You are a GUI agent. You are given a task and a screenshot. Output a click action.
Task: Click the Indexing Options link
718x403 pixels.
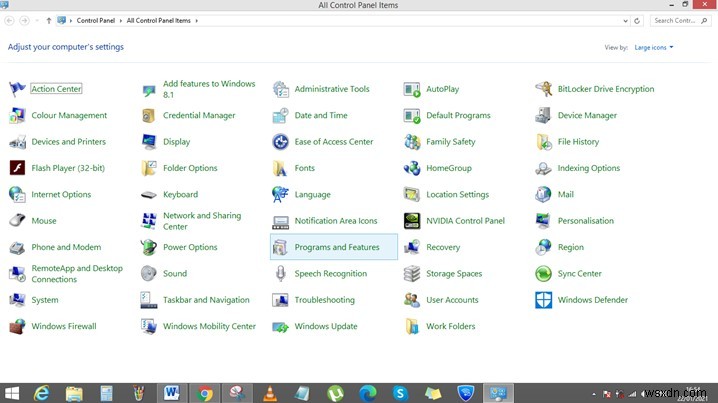[588, 168]
